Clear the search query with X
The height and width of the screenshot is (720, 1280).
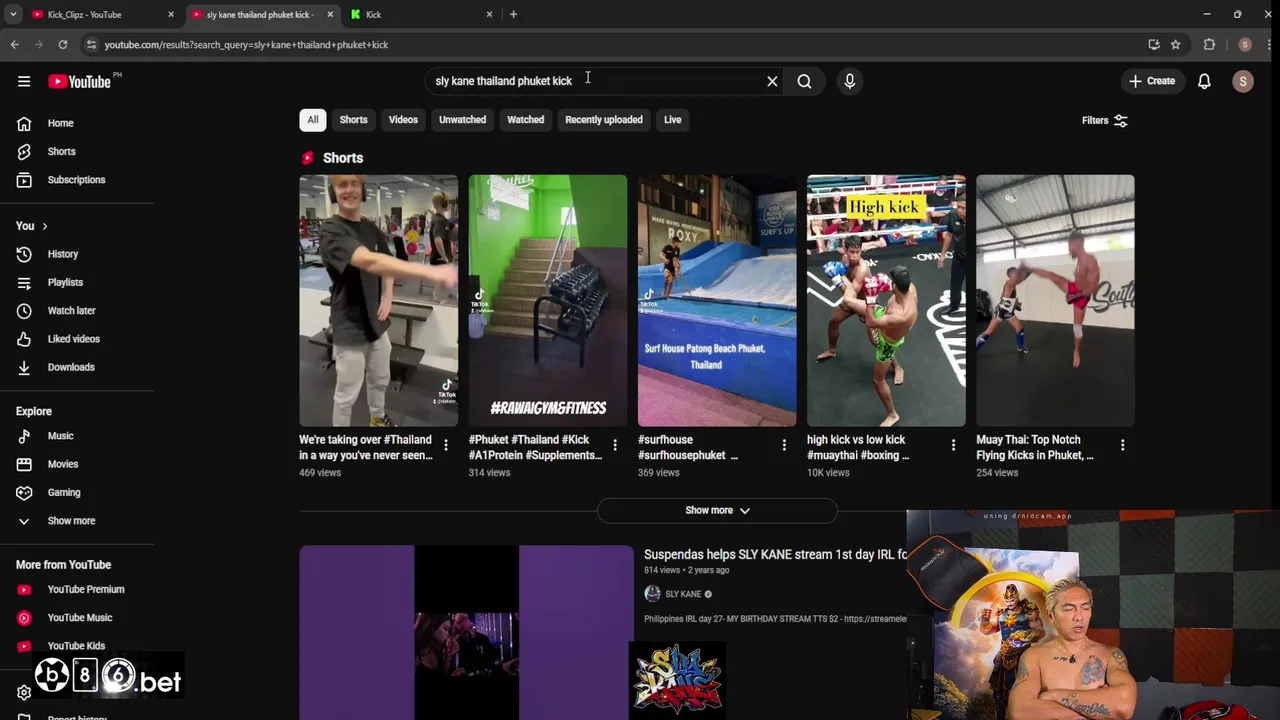pyautogui.click(x=772, y=81)
